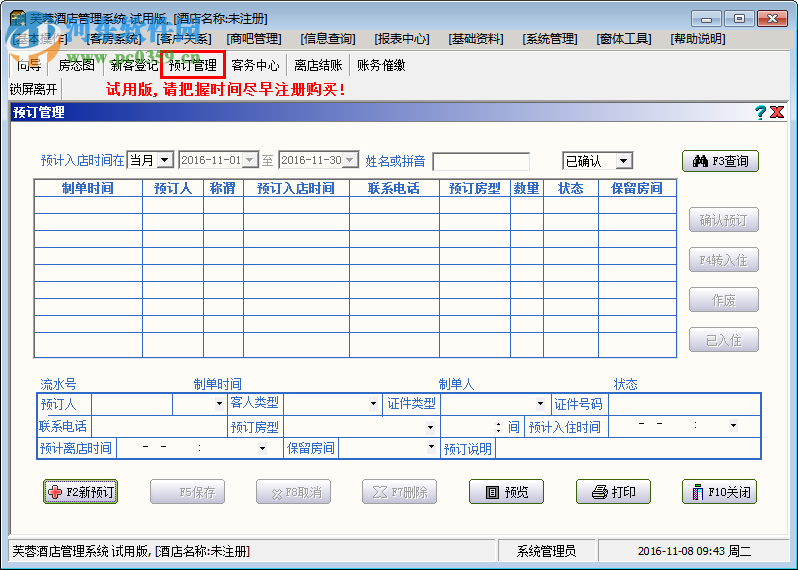798x570 pixels.
Task: Click the 打印 printer button
Action: pyautogui.click(x=613, y=492)
